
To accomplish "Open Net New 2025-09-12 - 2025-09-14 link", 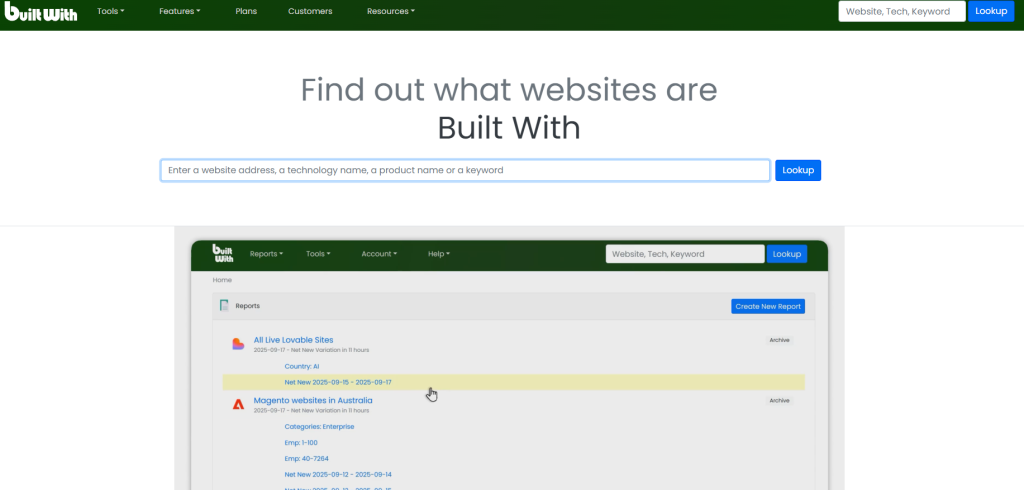I will coord(338,474).
